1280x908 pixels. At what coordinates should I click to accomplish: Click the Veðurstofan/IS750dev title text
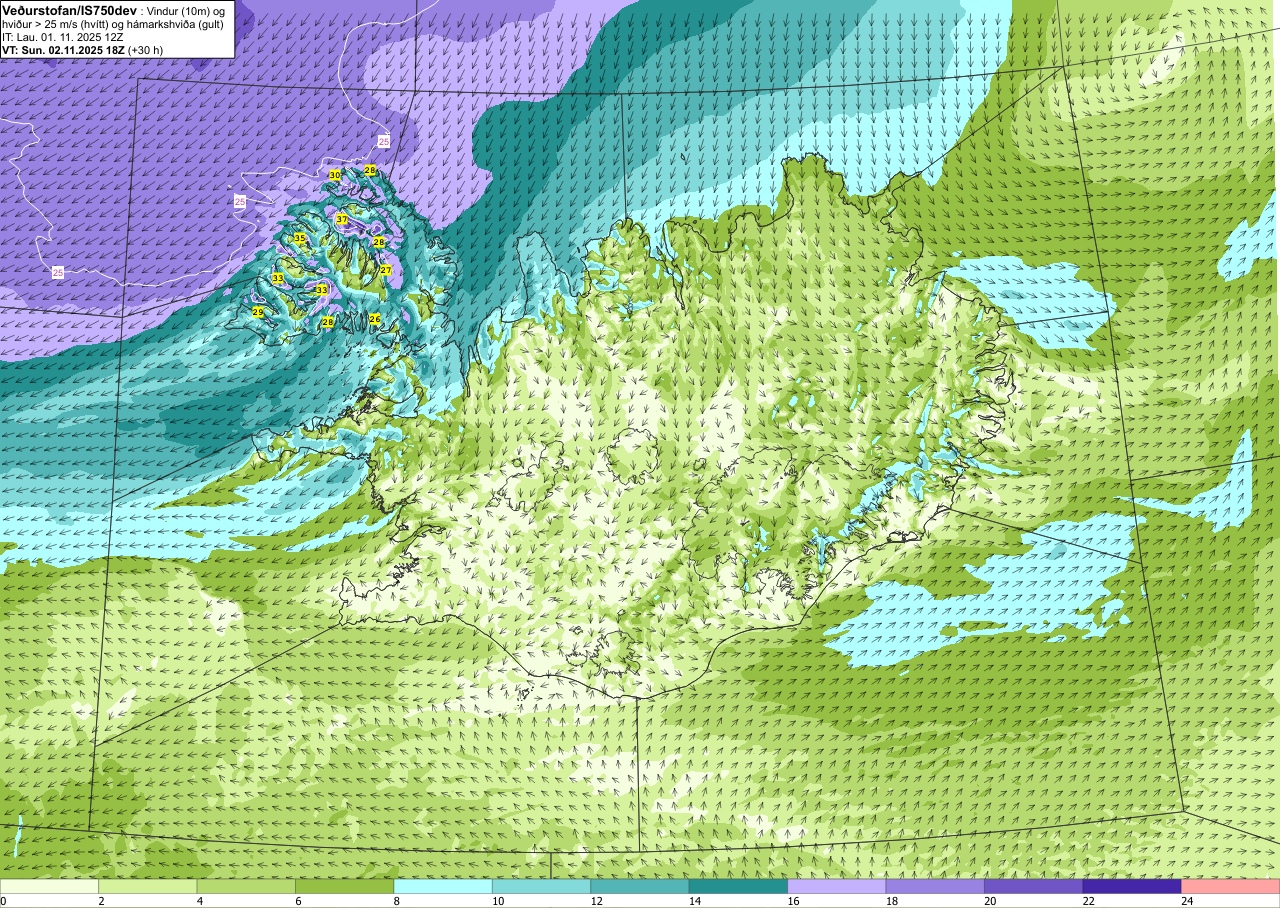[x=69, y=10]
